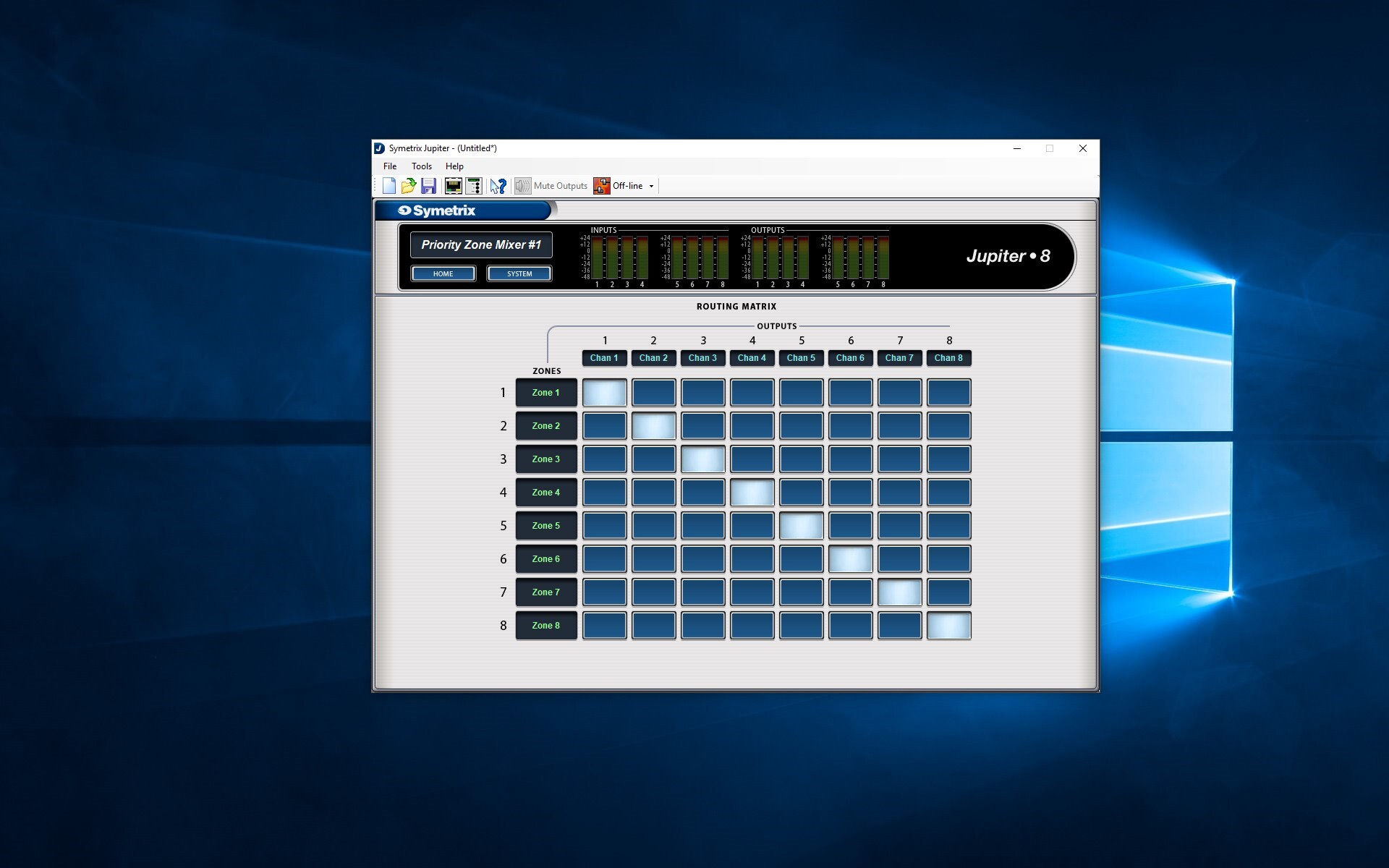
Task: Click the context help cursor icon
Action: point(498,186)
